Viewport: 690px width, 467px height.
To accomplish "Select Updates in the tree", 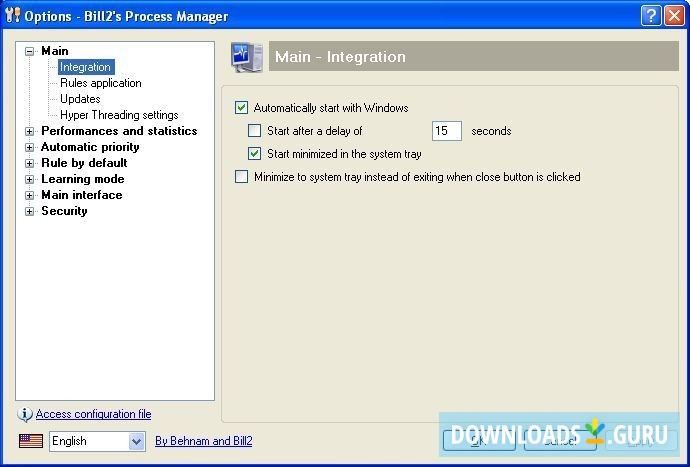I will (80, 99).
